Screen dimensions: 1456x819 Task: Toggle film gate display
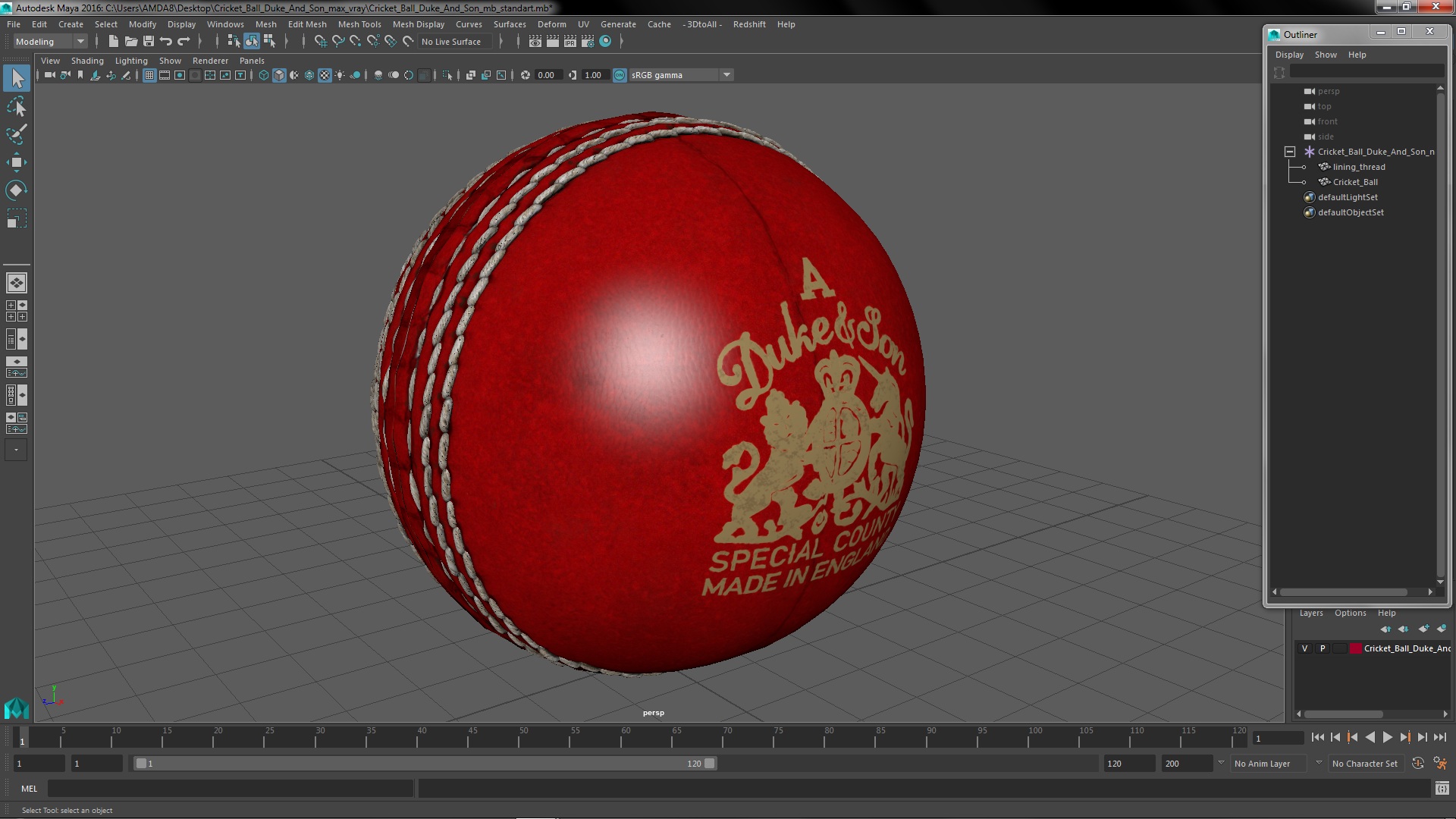click(x=165, y=75)
